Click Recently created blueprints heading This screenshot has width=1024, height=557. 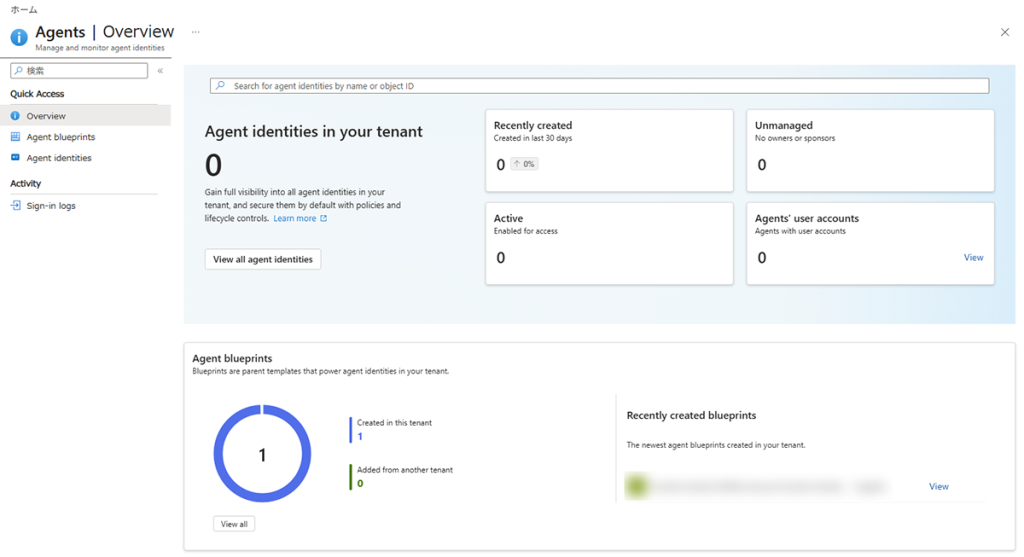point(691,415)
